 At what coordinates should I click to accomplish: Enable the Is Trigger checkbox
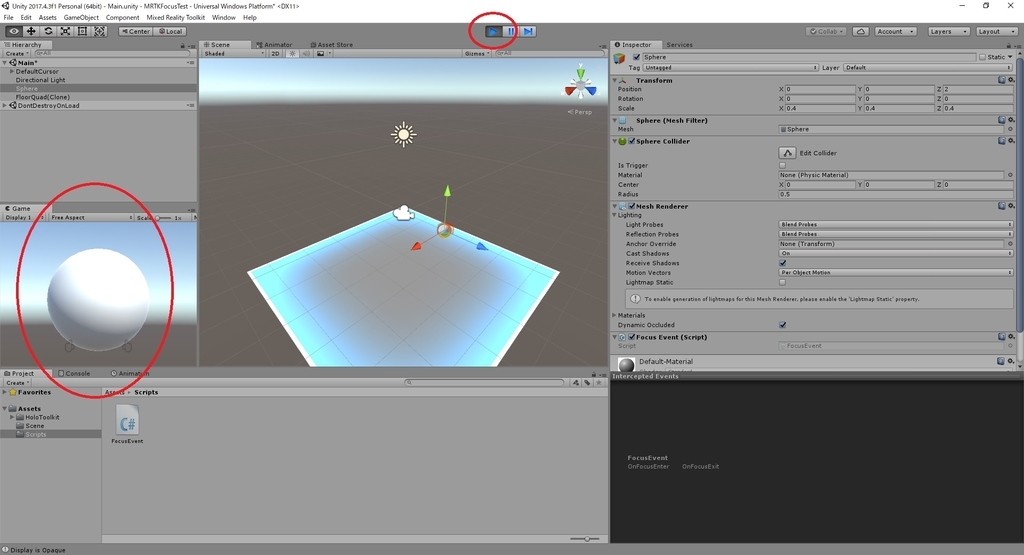click(782, 165)
